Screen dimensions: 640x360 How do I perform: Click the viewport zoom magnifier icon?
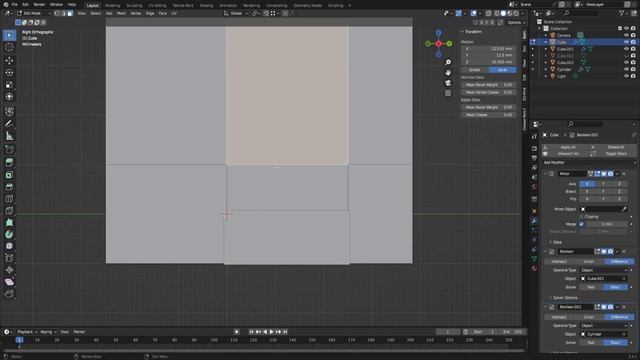(448, 62)
